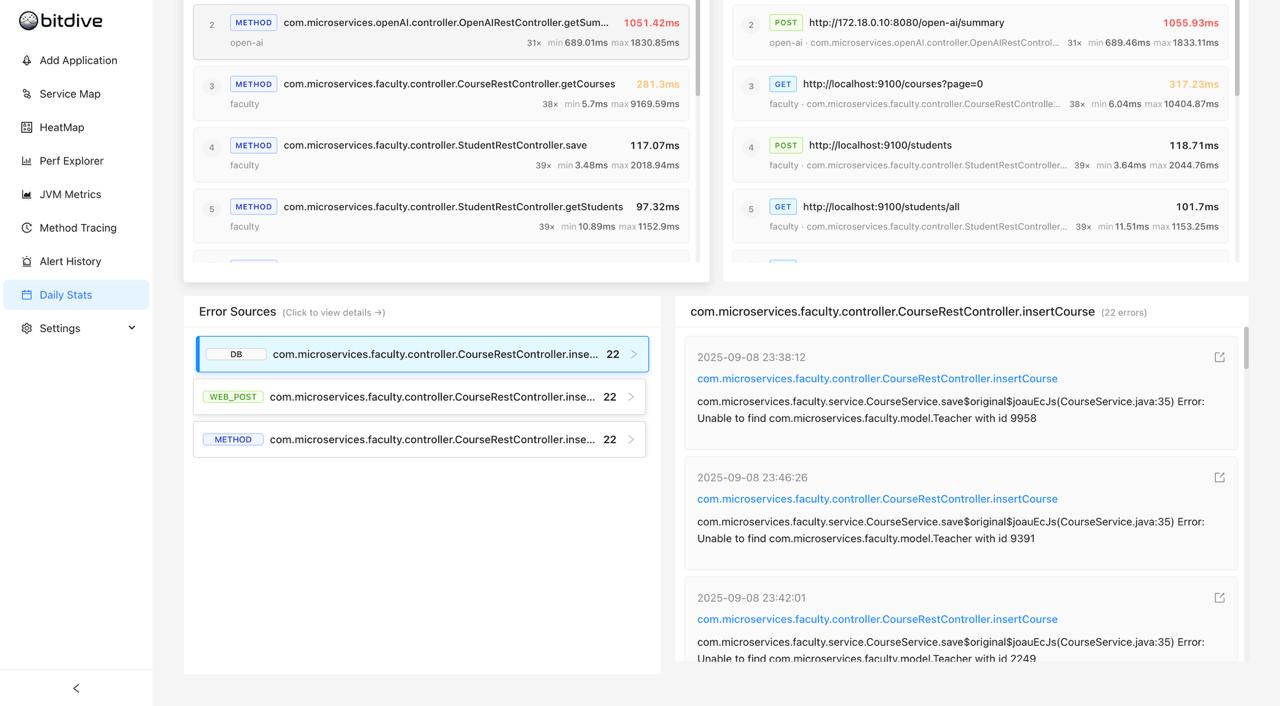
Task: Go to Alert History
Action: point(76,262)
